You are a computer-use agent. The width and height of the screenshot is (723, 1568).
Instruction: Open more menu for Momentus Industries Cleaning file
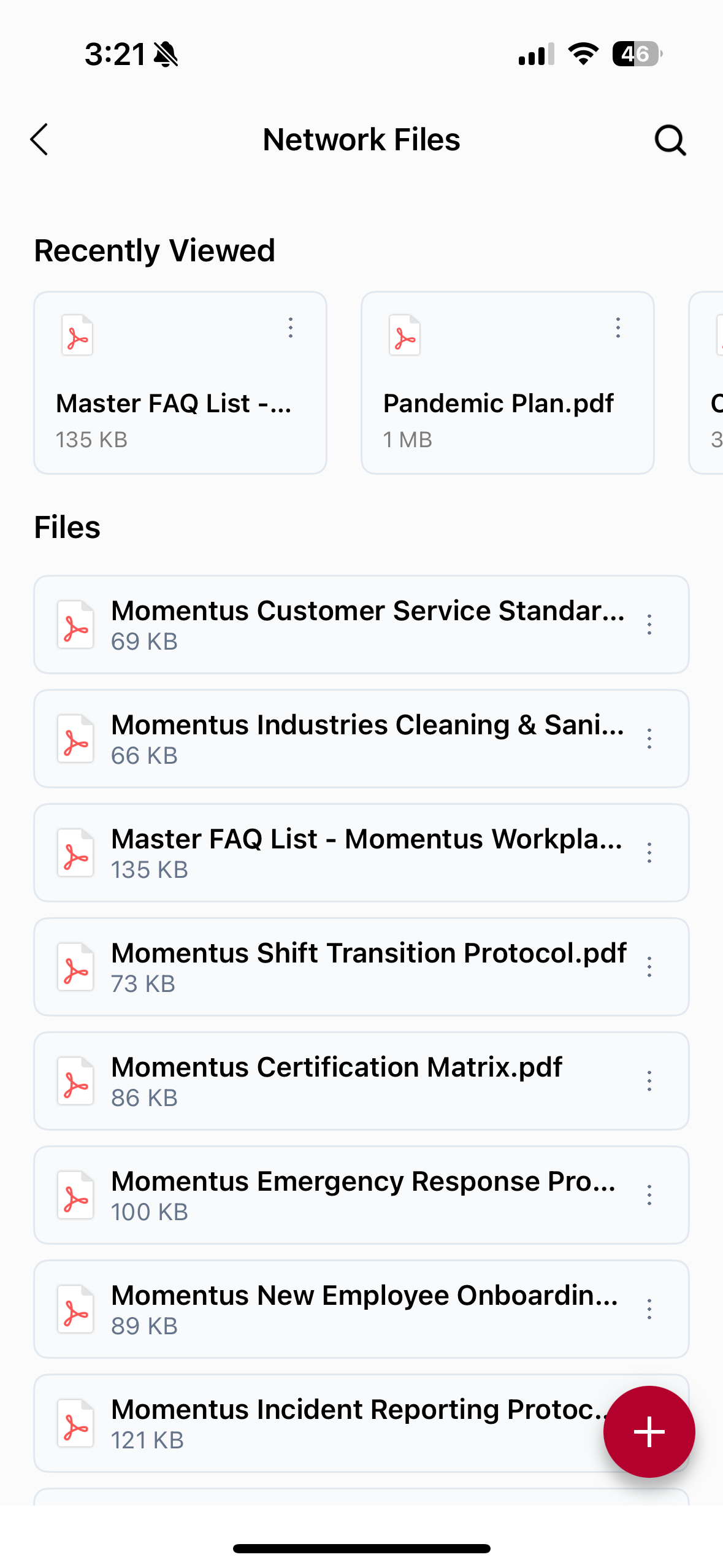click(649, 739)
